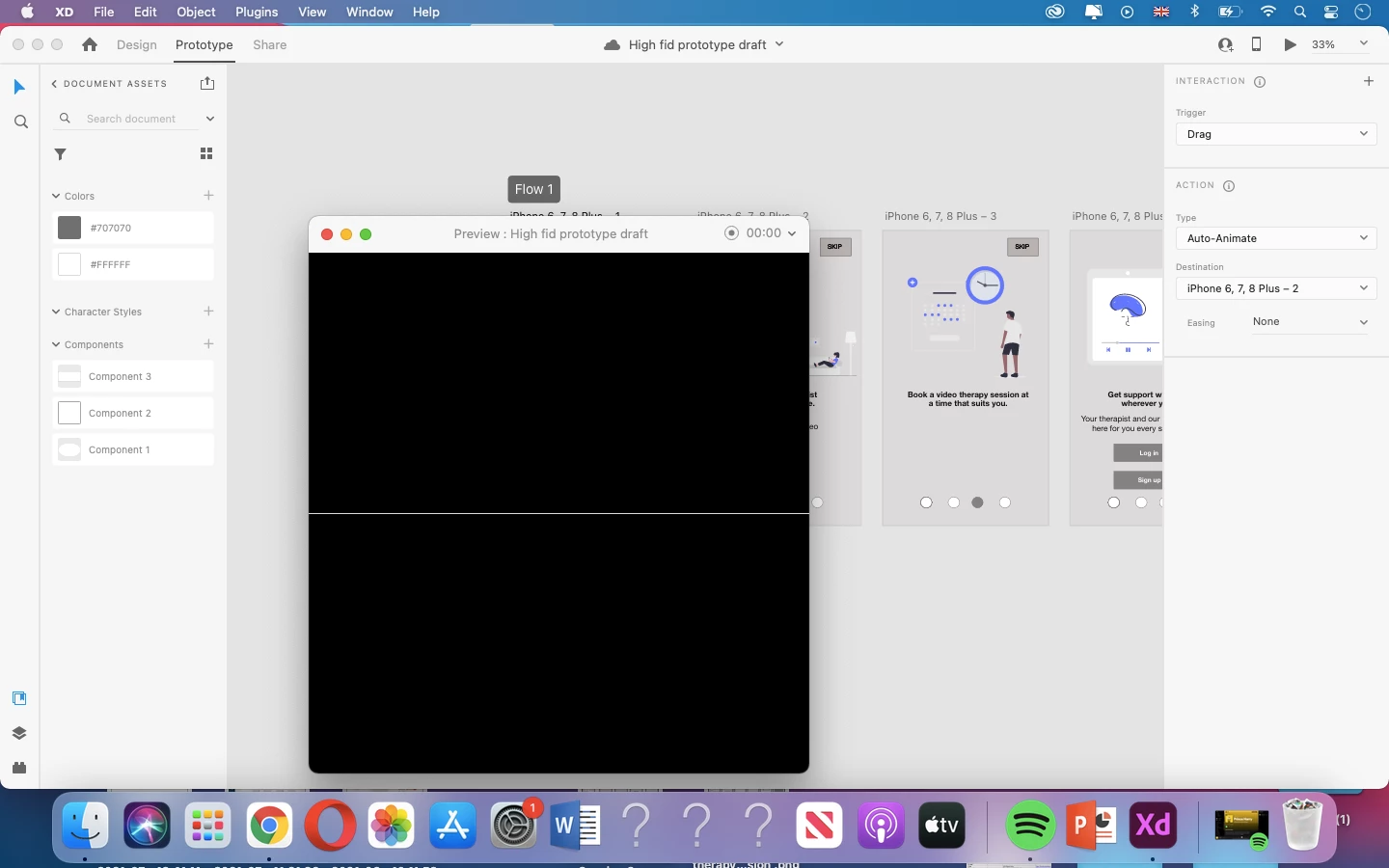Open the Libraries panel icon

19,698
